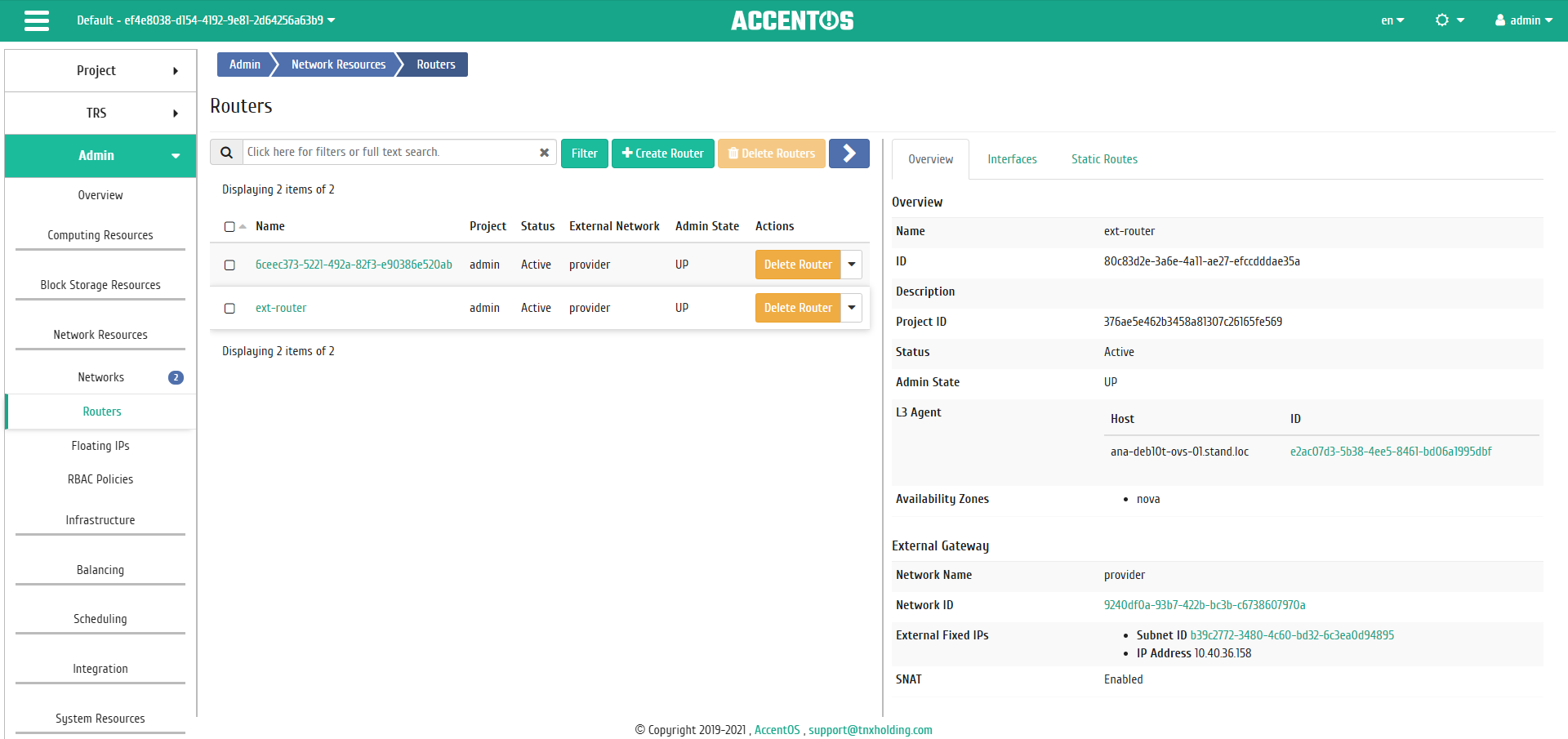Viewport: 1568px width, 739px height.
Task: Go to Admin breadcrumb
Action: click(x=244, y=65)
